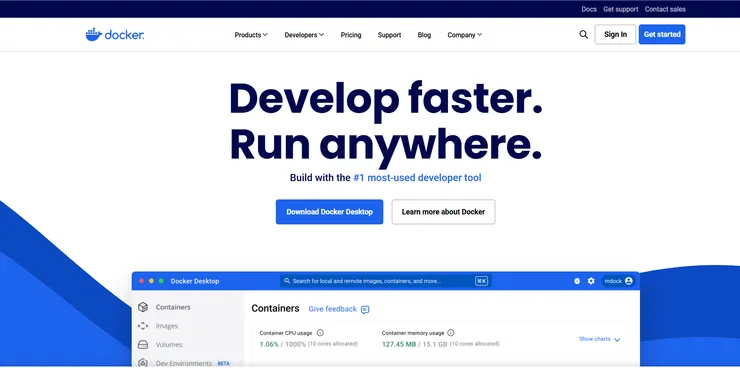Open the Pricing page

tap(351, 34)
